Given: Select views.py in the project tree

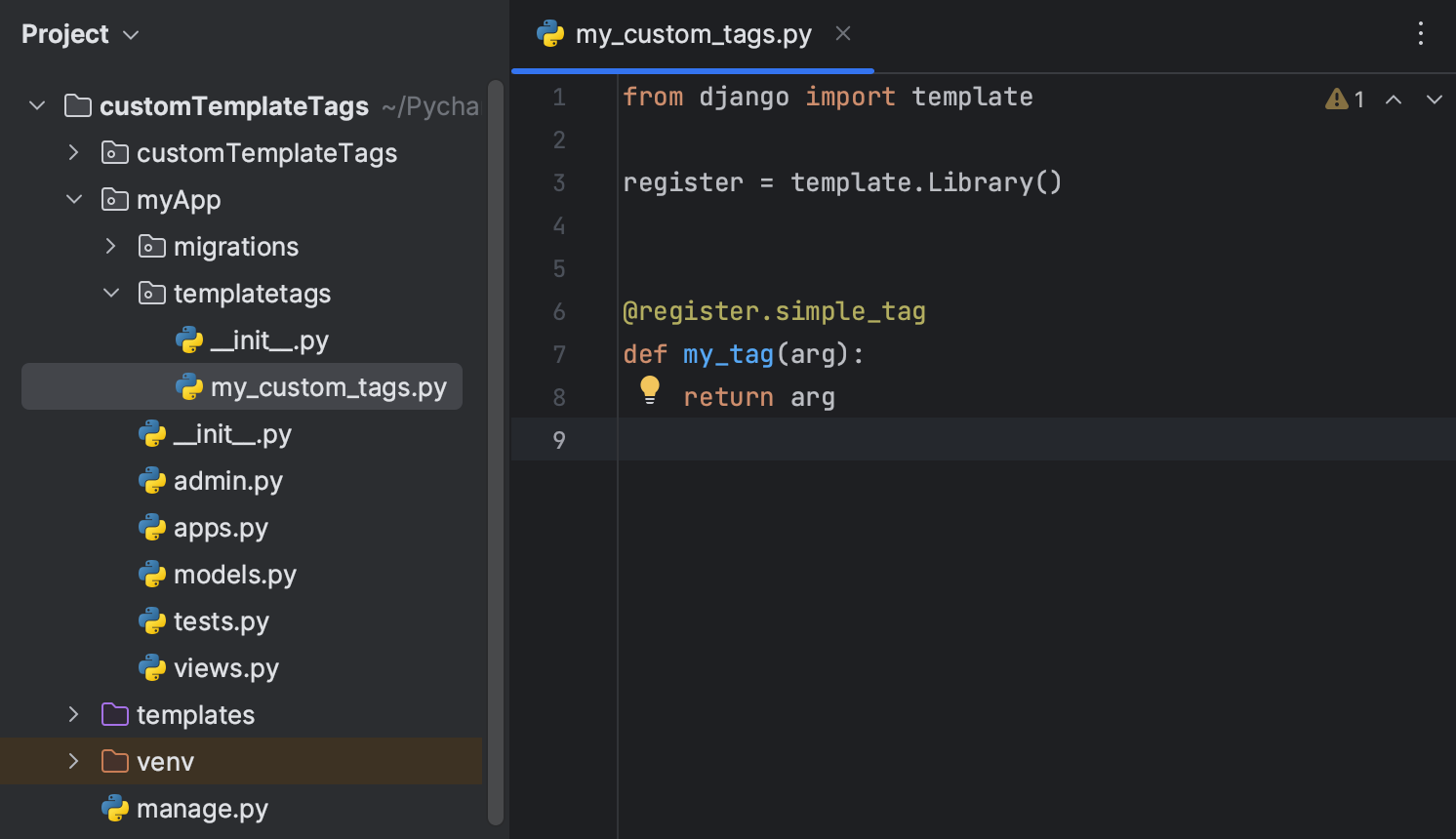Looking at the screenshot, I should point(226,667).
